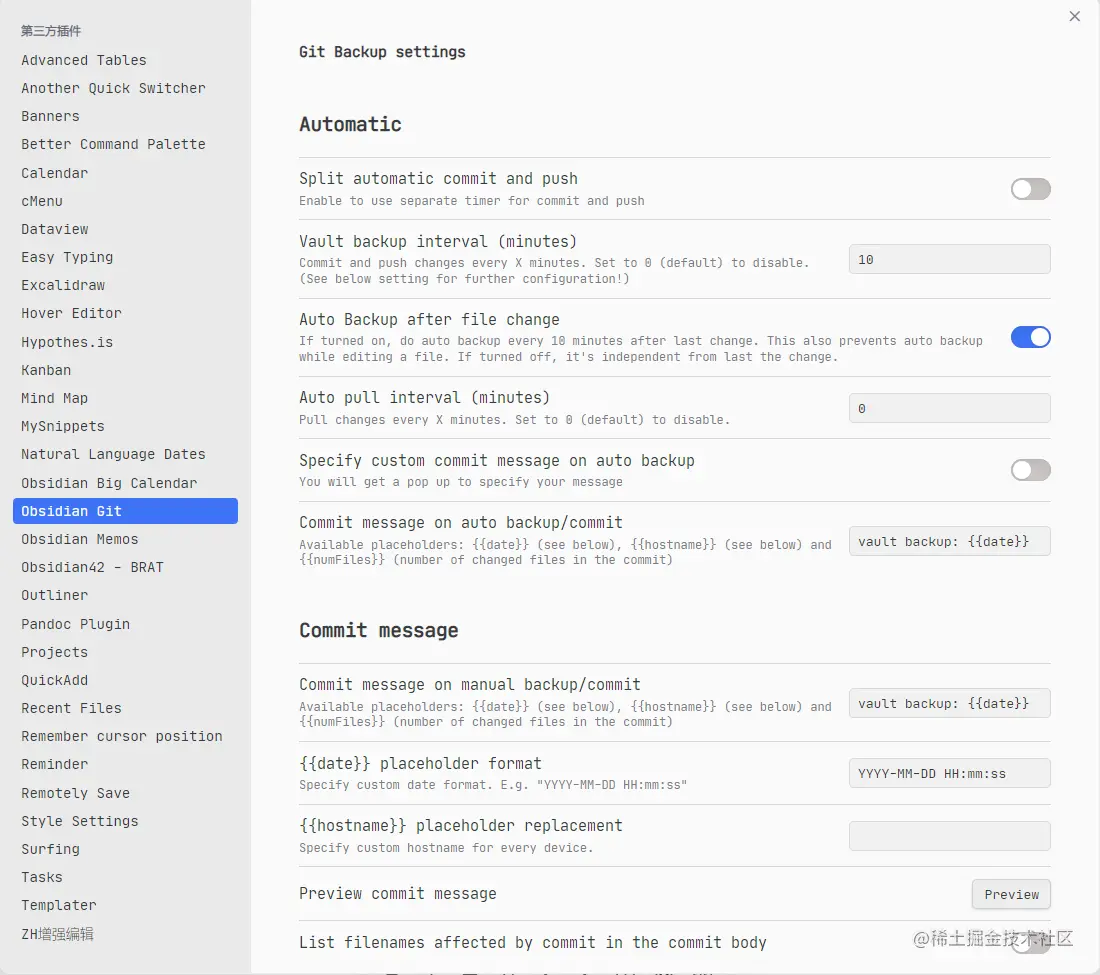Toggle Specify custom commit message on auto backup

click(1030, 470)
